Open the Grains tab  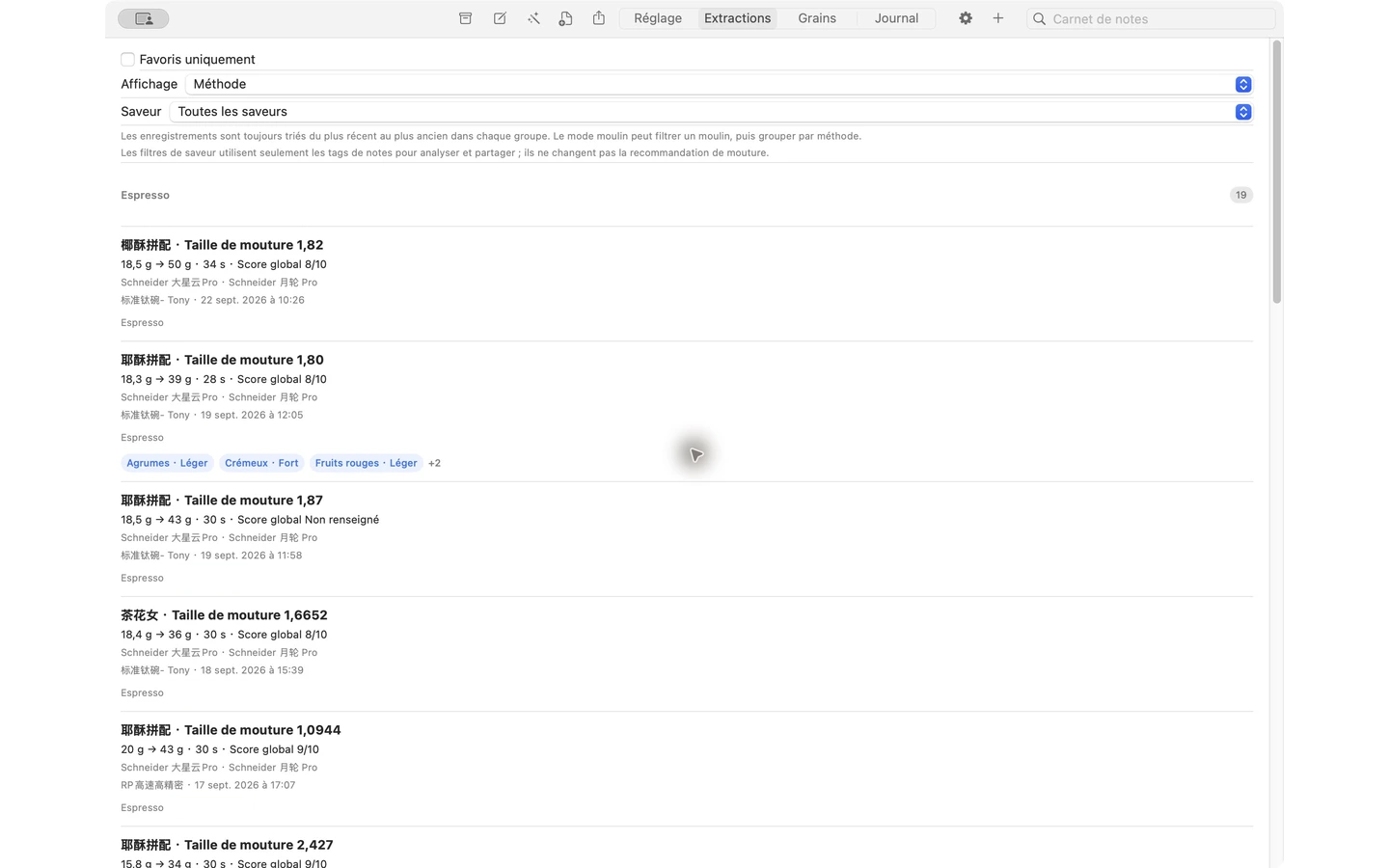[817, 18]
